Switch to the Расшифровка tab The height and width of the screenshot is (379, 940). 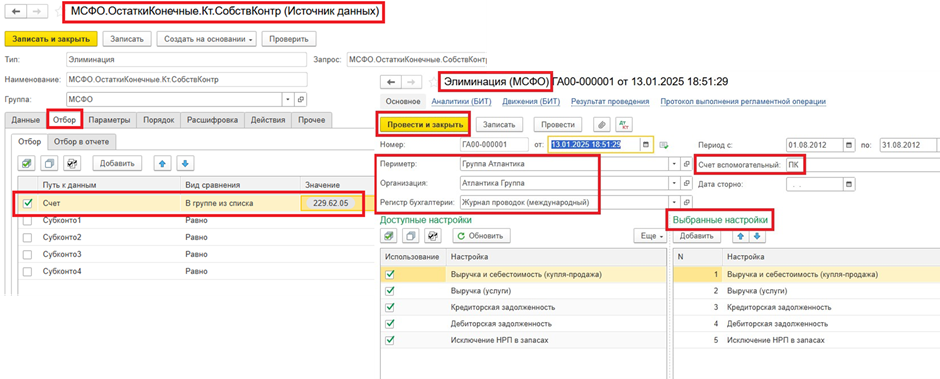(x=212, y=120)
